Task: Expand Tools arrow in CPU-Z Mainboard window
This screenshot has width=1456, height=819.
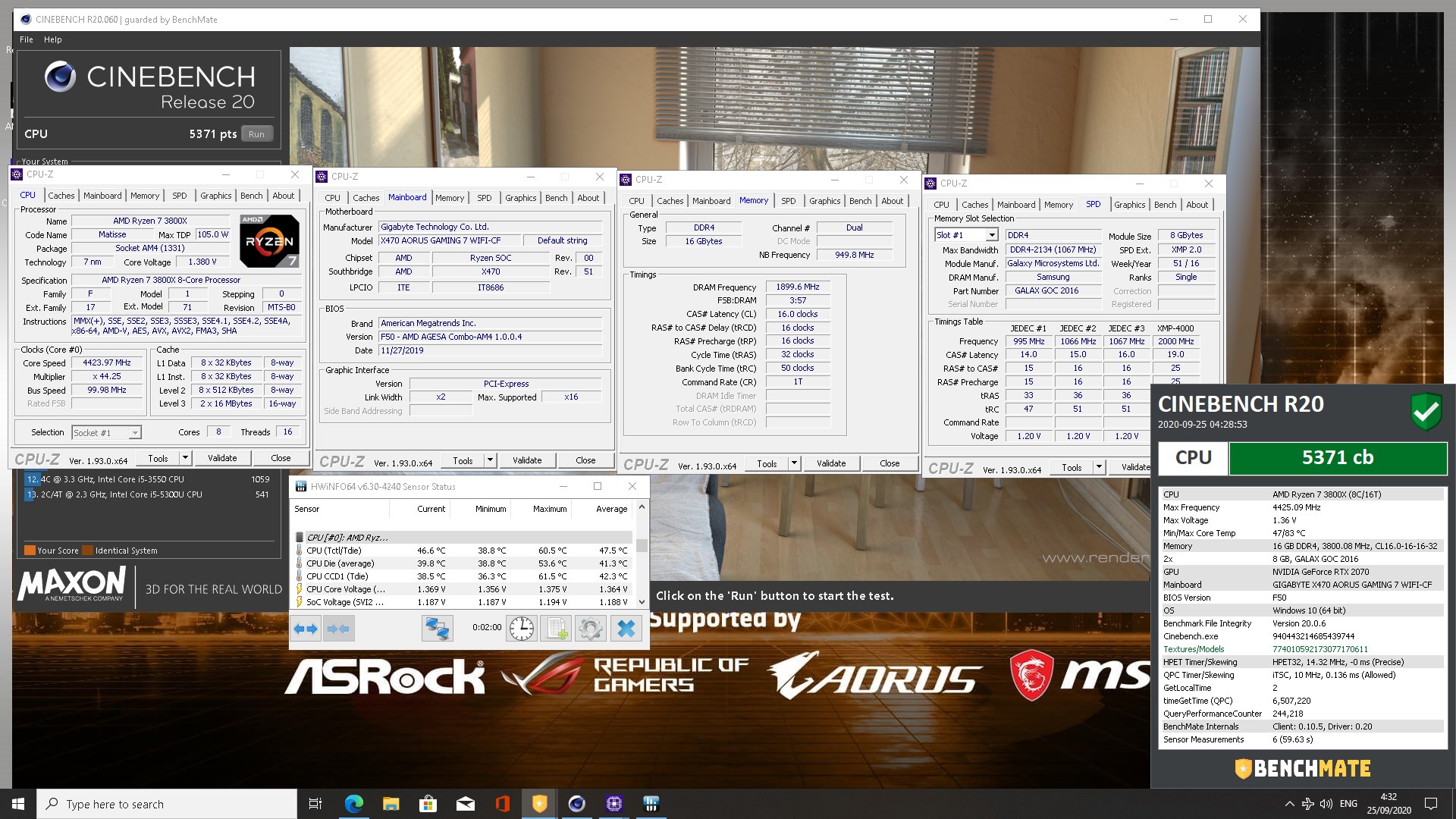Action: (490, 460)
